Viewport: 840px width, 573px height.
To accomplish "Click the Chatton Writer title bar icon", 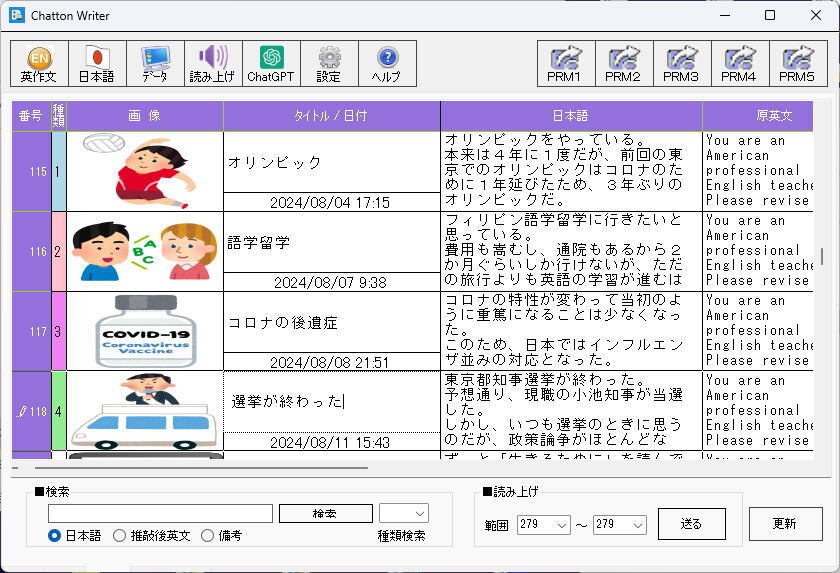I will [x=17, y=15].
